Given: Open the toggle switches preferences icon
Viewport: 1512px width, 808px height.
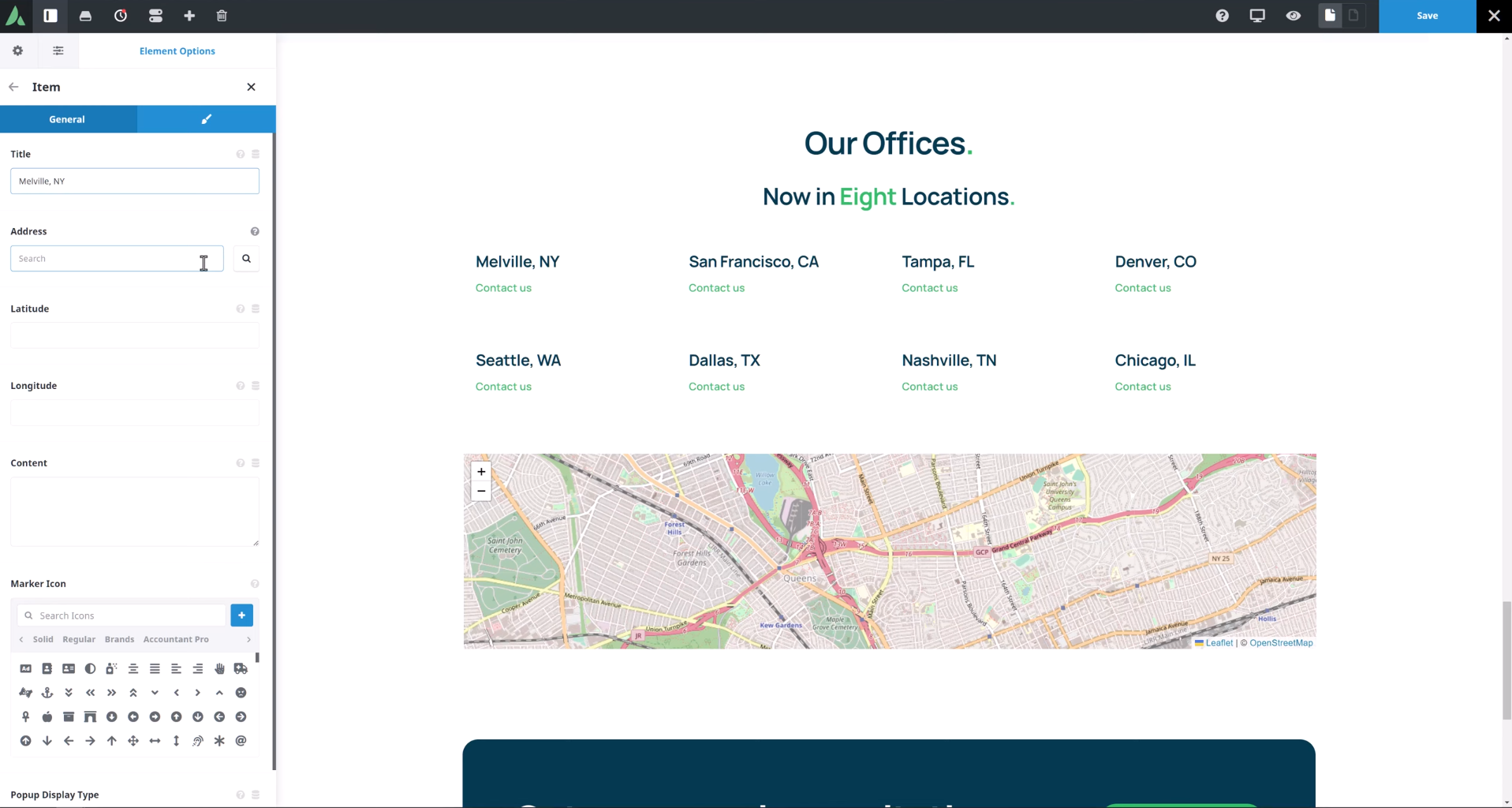Looking at the screenshot, I should click(155, 16).
